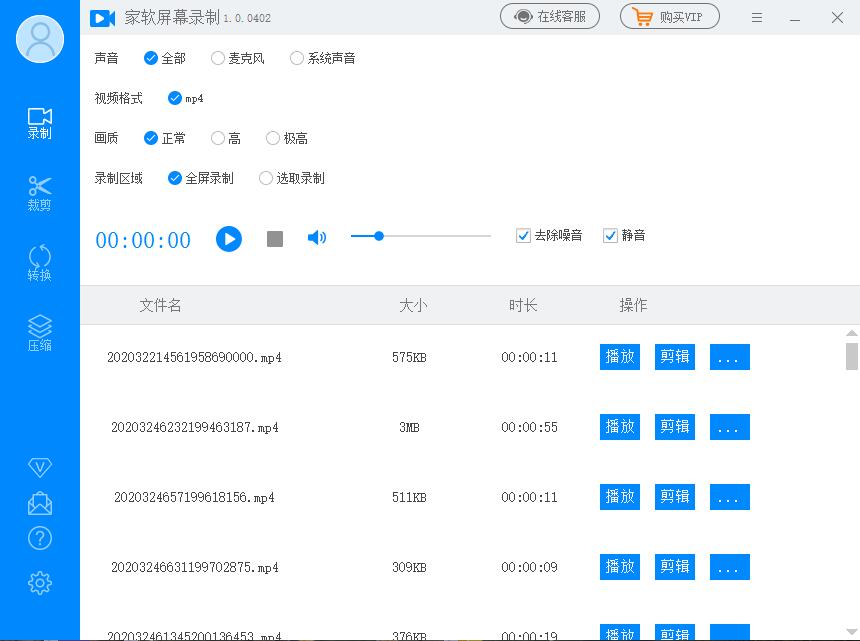This screenshot has height=641, width=860.
Task: Play the 309KB recording
Action: coord(620,566)
